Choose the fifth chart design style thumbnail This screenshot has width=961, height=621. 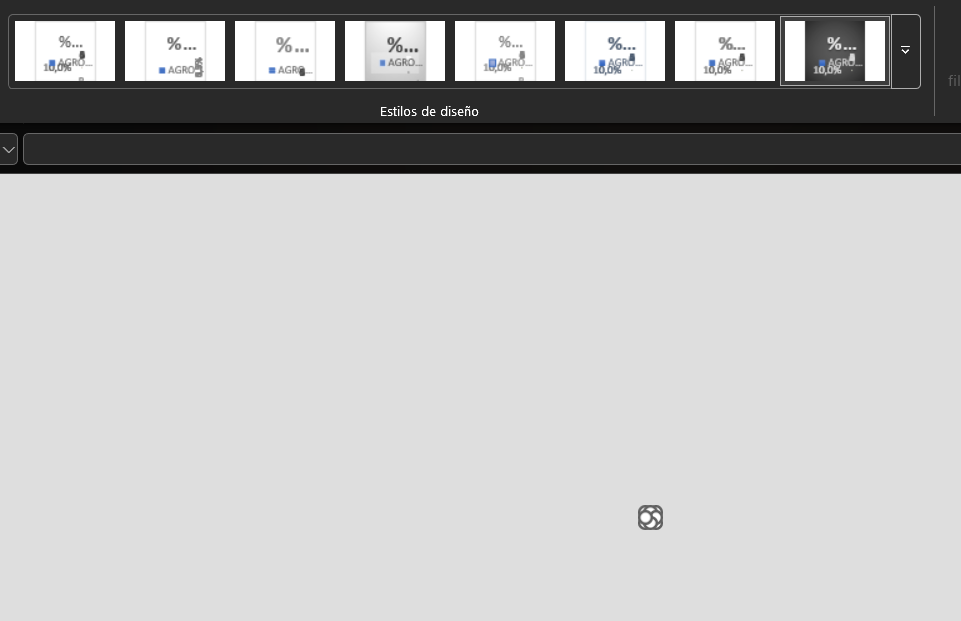(x=505, y=51)
